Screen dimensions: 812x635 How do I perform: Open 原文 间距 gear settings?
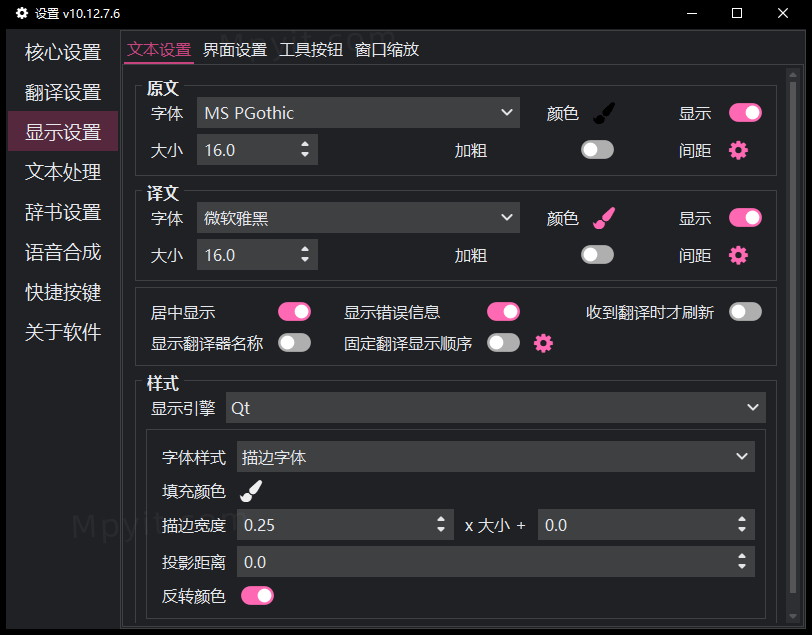click(738, 151)
